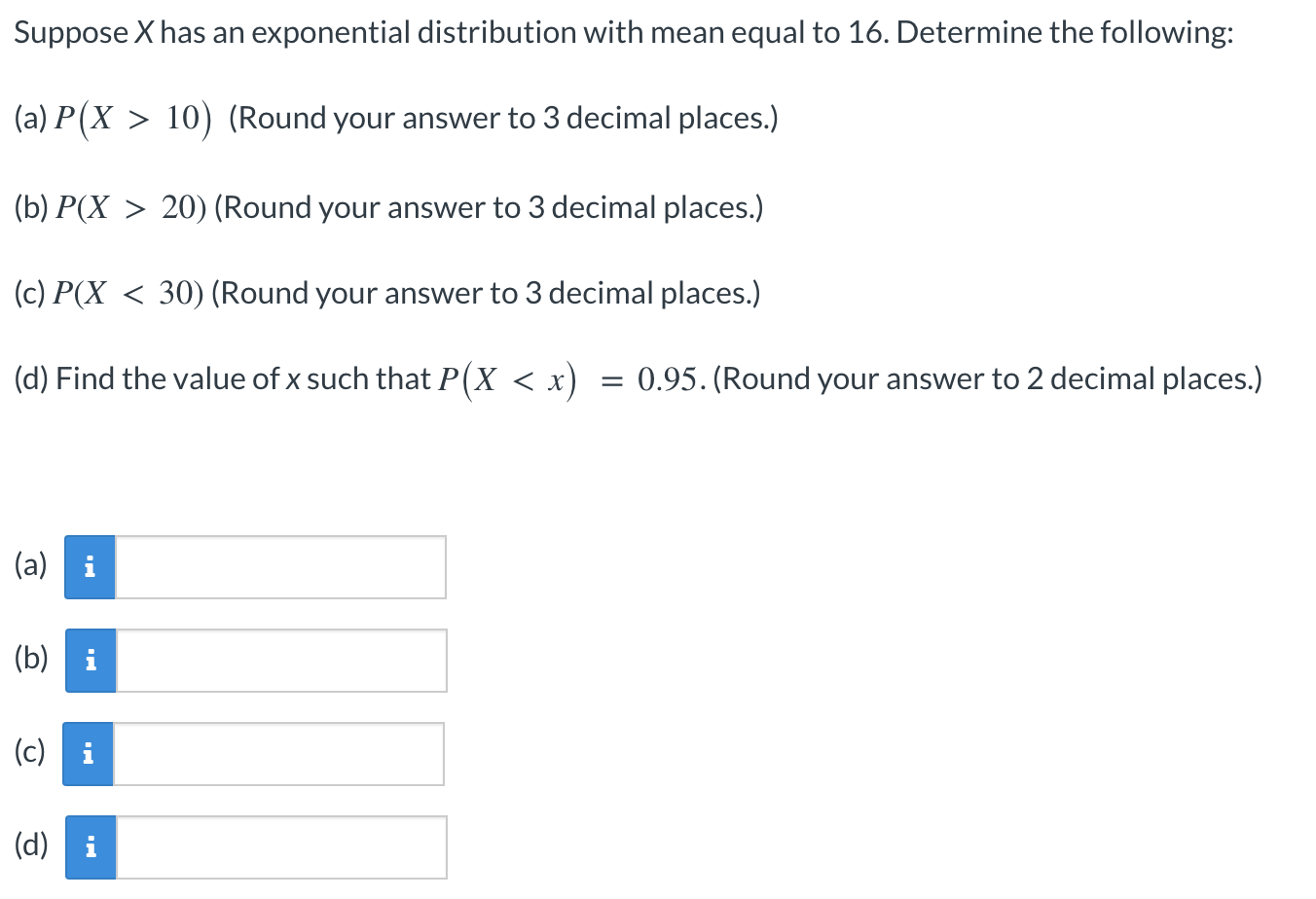Viewport: 1316px width, 899px height.
Task: Click the (d) label next to its answer row
Action: [30, 845]
